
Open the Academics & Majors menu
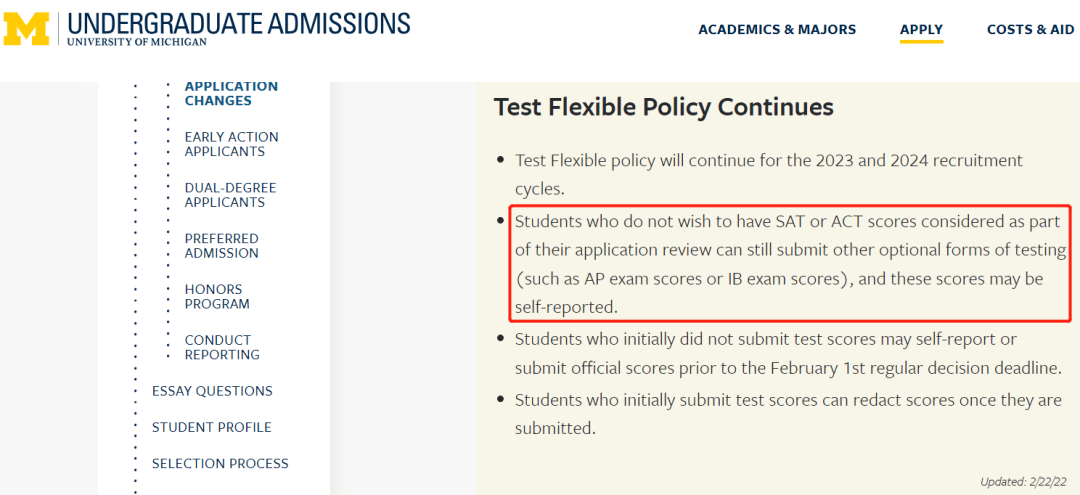coord(777,30)
